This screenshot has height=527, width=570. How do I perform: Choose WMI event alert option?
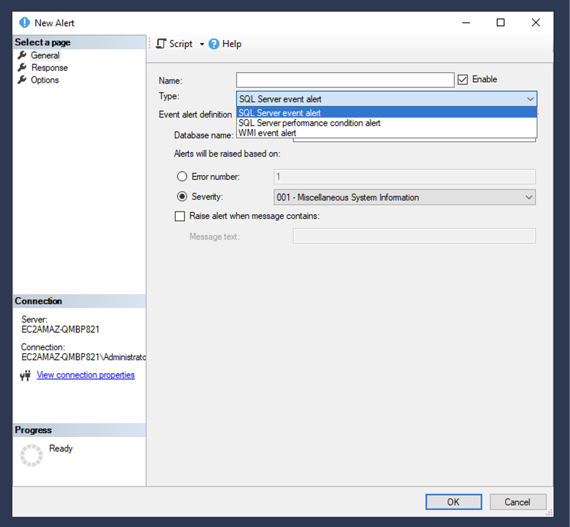click(386, 133)
